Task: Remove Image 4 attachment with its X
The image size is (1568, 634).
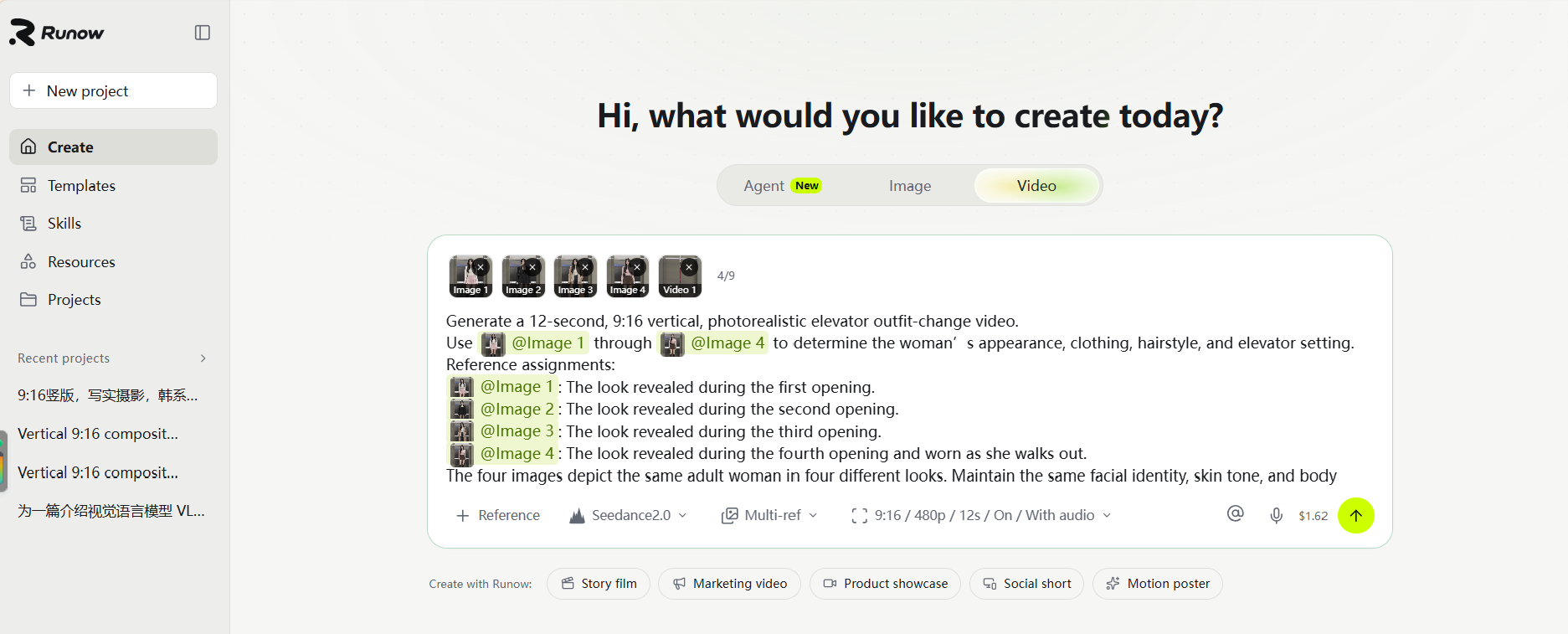Action: pos(637,267)
